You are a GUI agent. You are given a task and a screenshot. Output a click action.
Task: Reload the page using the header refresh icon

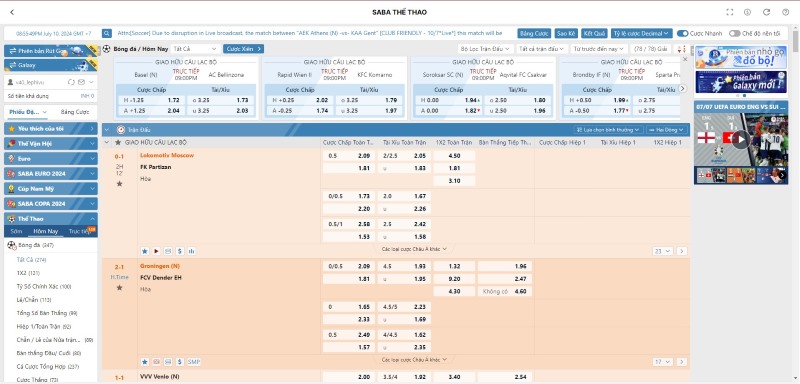[766, 12]
